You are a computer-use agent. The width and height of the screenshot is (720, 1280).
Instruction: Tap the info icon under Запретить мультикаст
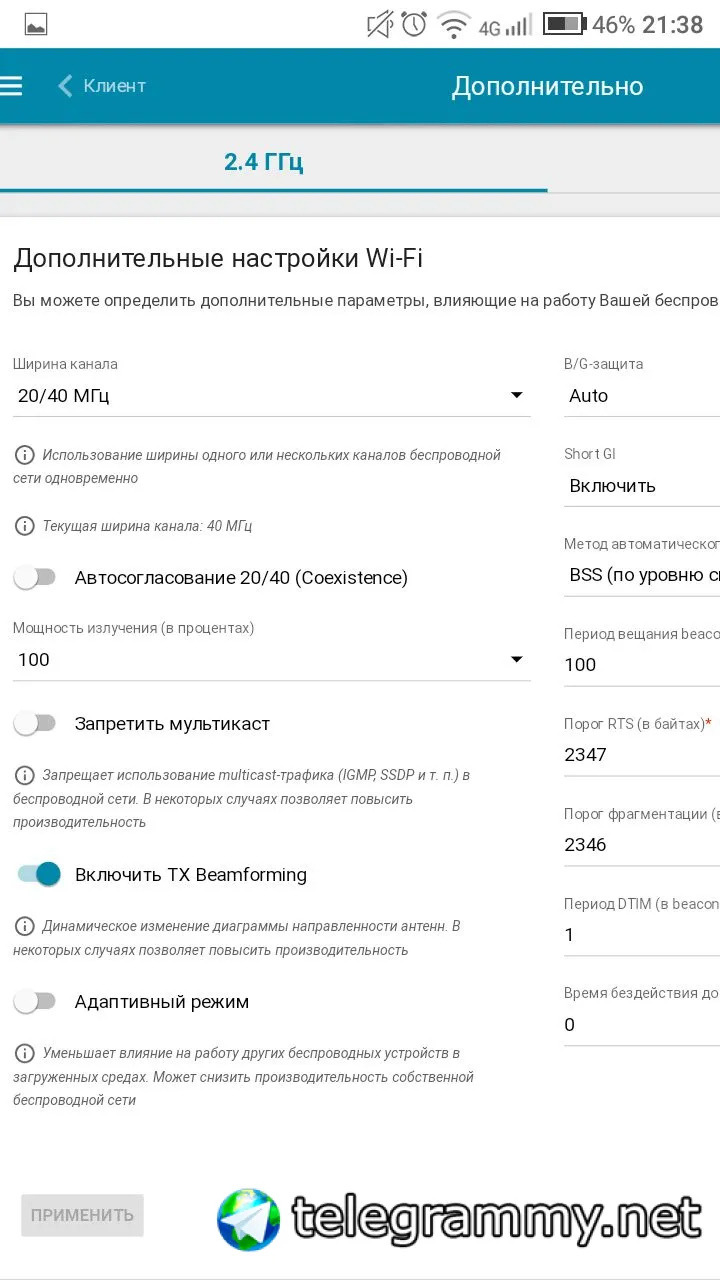click(23, 775)
